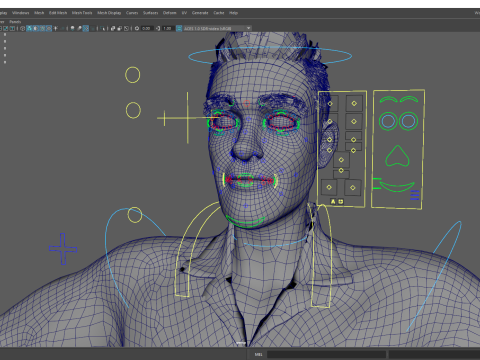This screenshot has width=480, height=360.
Task: Click the gamma value field 1.00
Action: pyautogui.click(x=167, y=28)
